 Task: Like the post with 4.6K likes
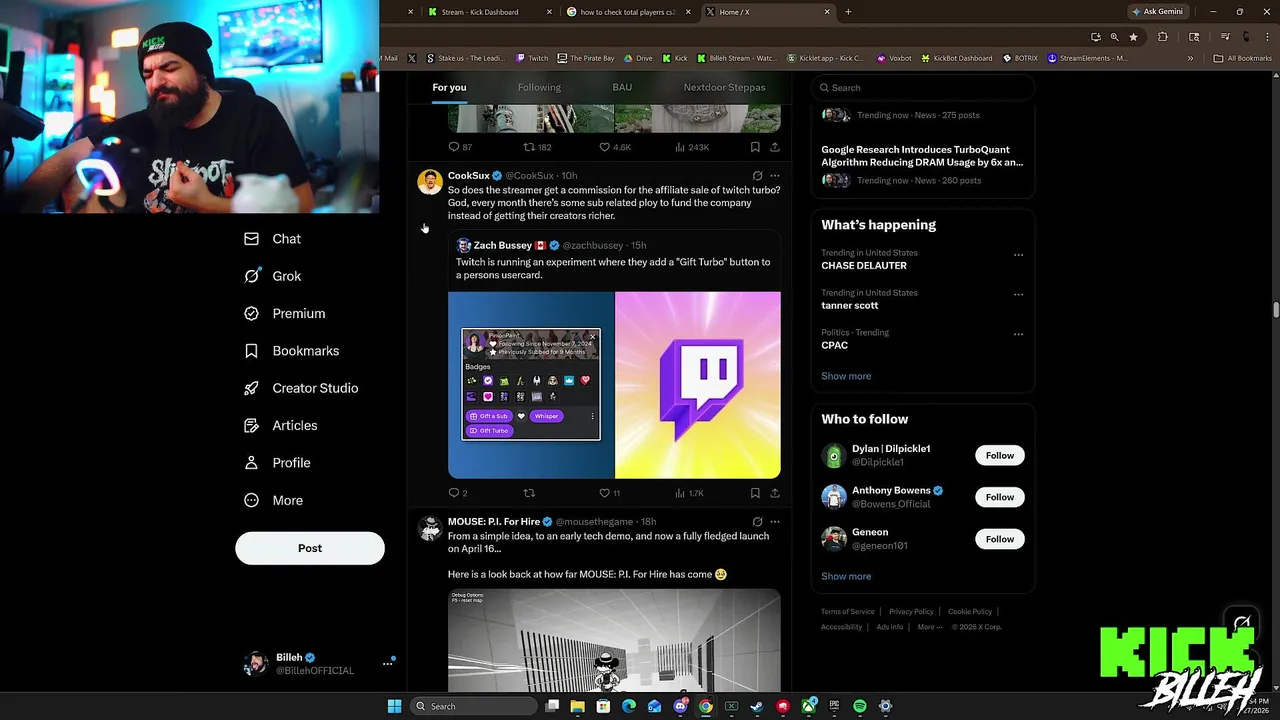(x=614, y=147)
